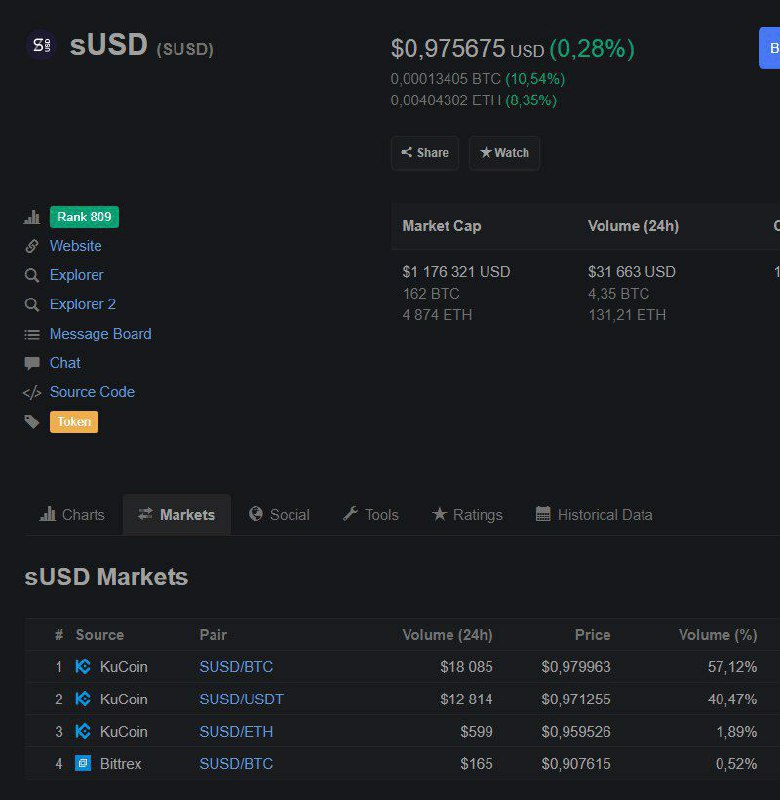Click the $0,971255 price cell
Screen dimensions: 780x800
tap(576, 699)
